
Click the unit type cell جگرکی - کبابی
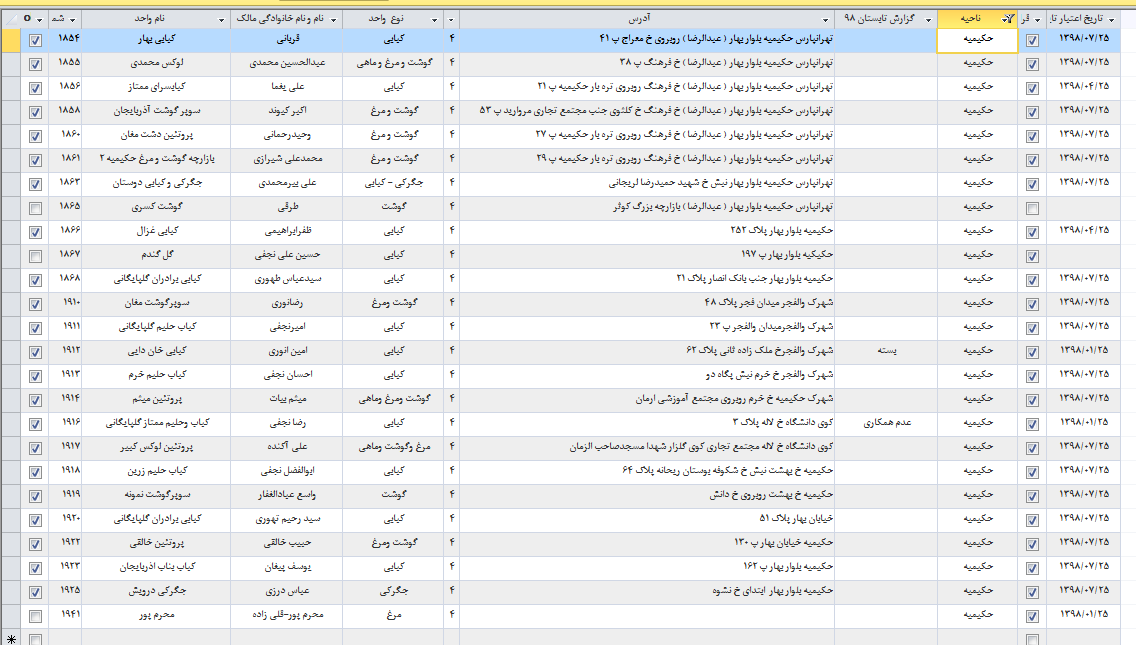pyautogui.click(x=393, y=183)
